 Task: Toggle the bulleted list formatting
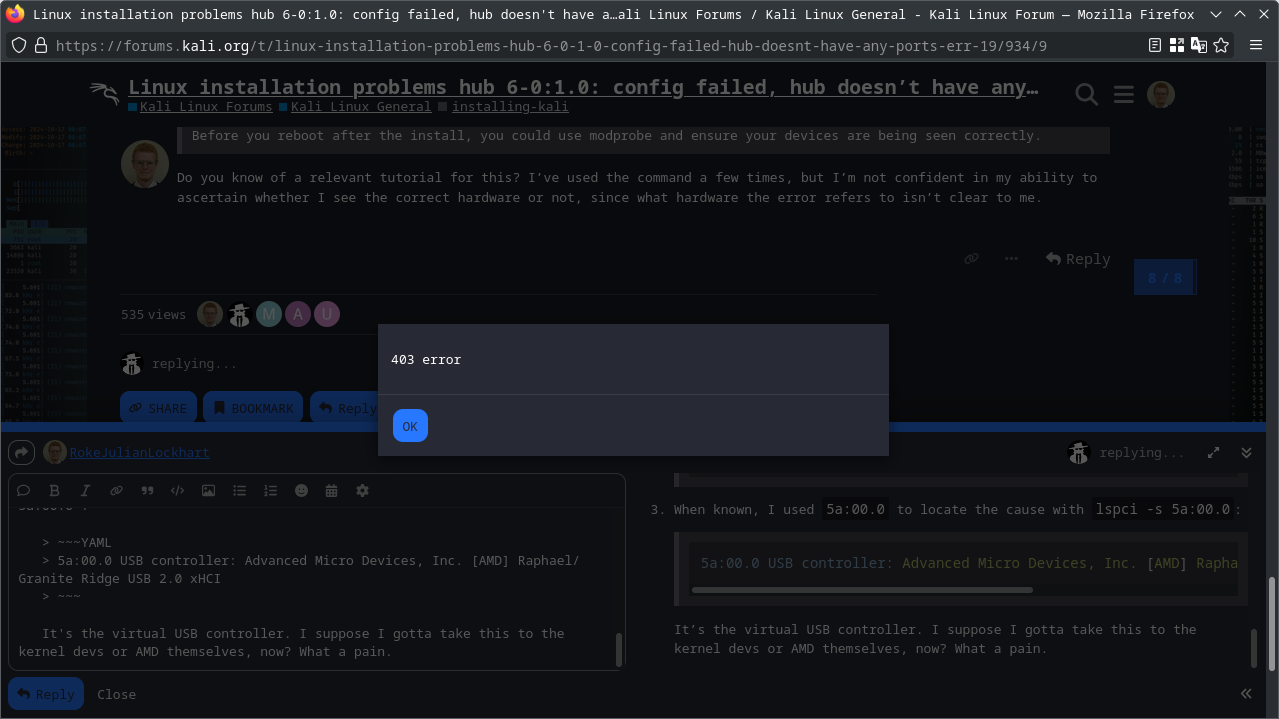point(239,491)
